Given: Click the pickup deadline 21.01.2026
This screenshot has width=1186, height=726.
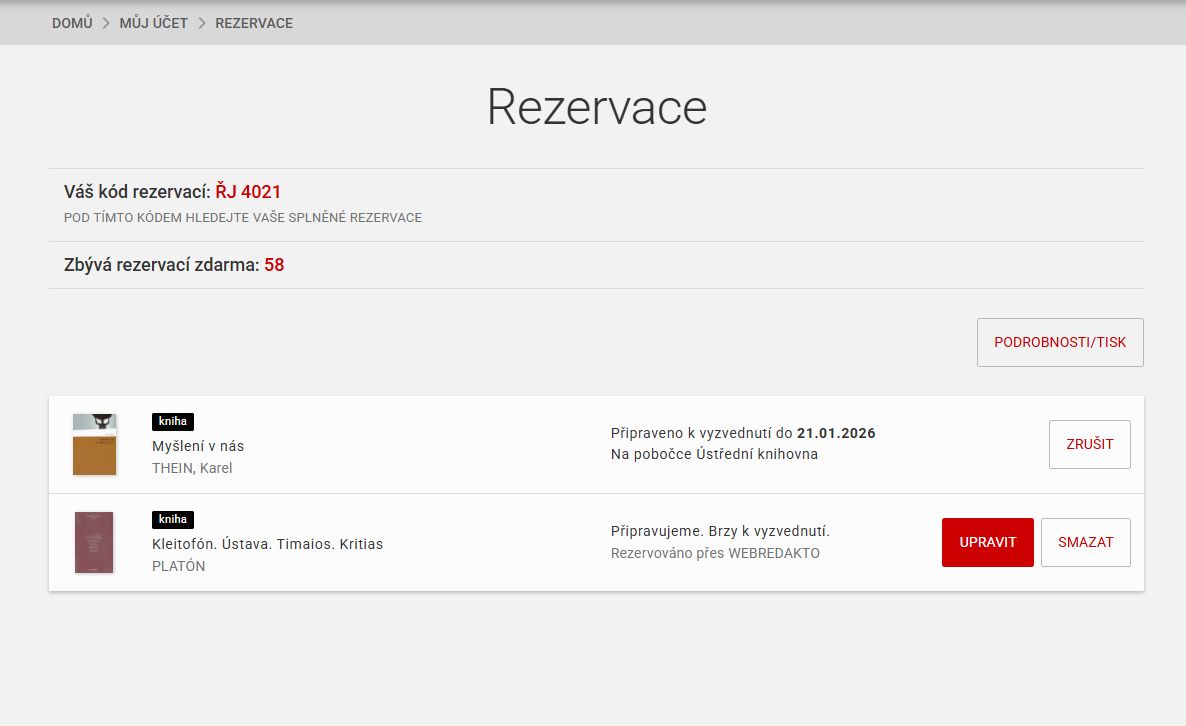Looking at the screenshot, I should [x=835, y=433].
